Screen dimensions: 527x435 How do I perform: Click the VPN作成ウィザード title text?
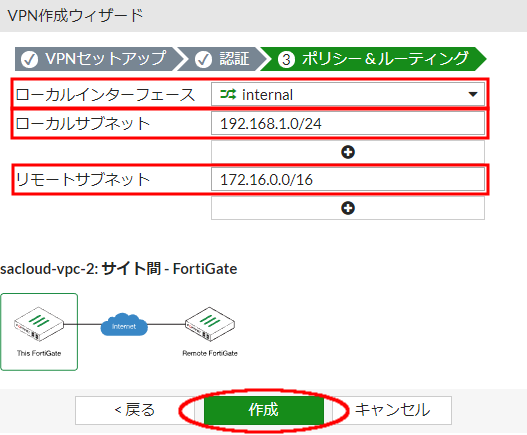click(x=76, y=15)
